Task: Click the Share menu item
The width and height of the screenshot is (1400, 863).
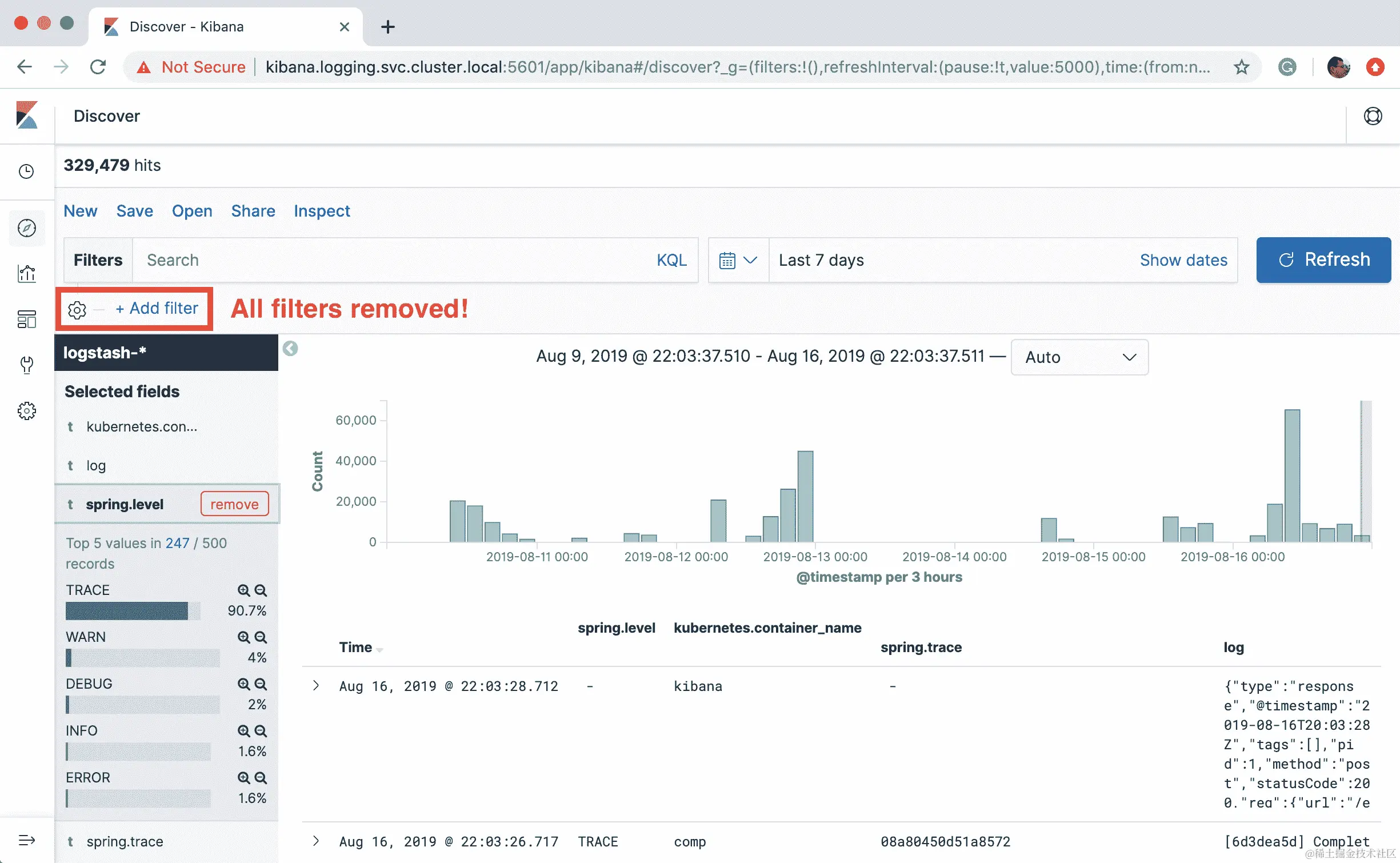Action: tap(253, 211)
